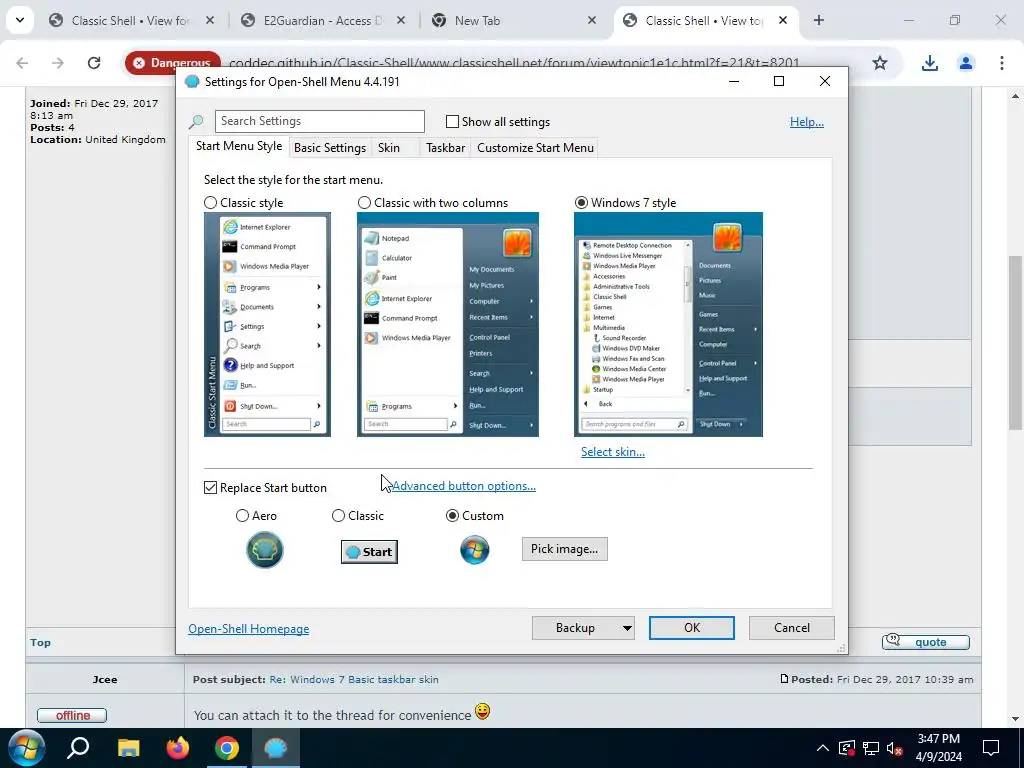Close the E2Guardian browser tab
Viewport: 1024px width, 768px height.
pos(401,21)
